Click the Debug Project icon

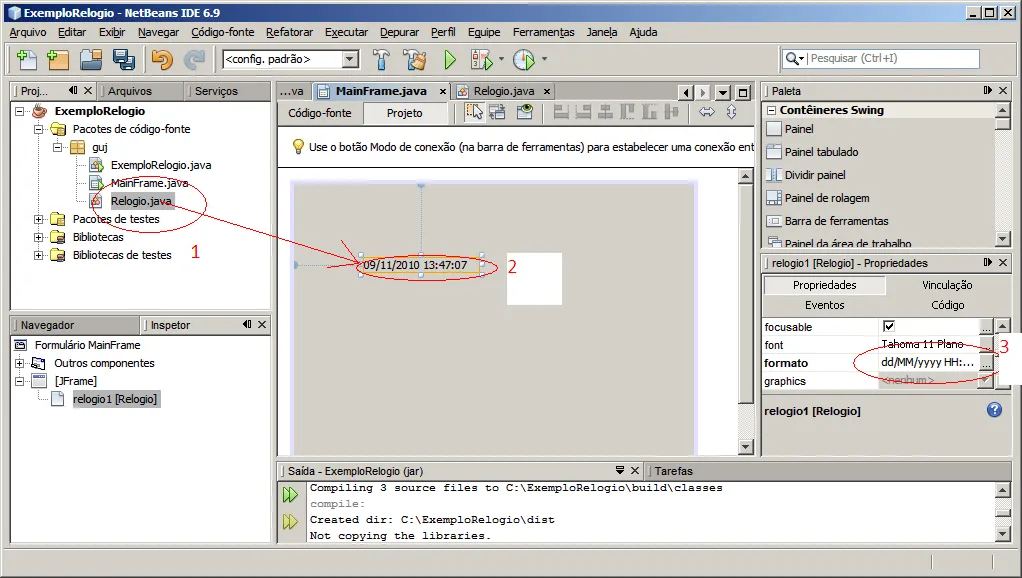pos(482,59)
